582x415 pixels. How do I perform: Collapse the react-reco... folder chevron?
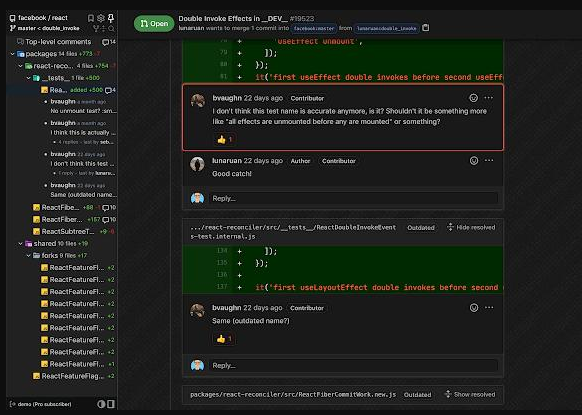[20, 66]
